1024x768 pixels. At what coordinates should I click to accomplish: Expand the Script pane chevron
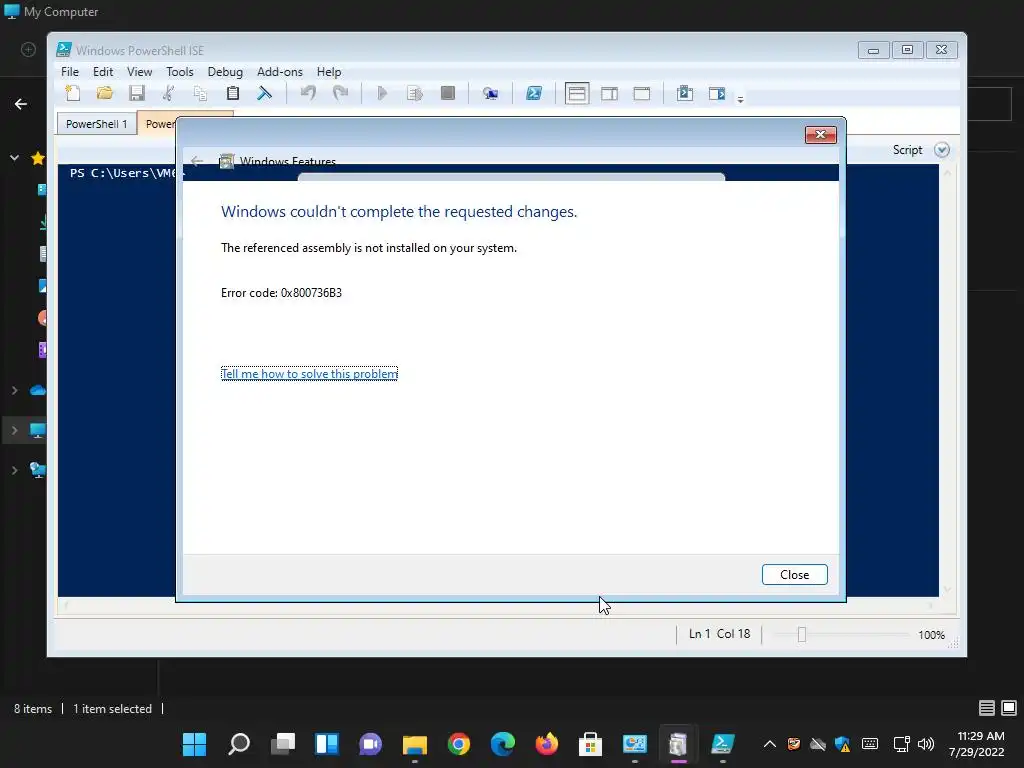tap(941, 150)
